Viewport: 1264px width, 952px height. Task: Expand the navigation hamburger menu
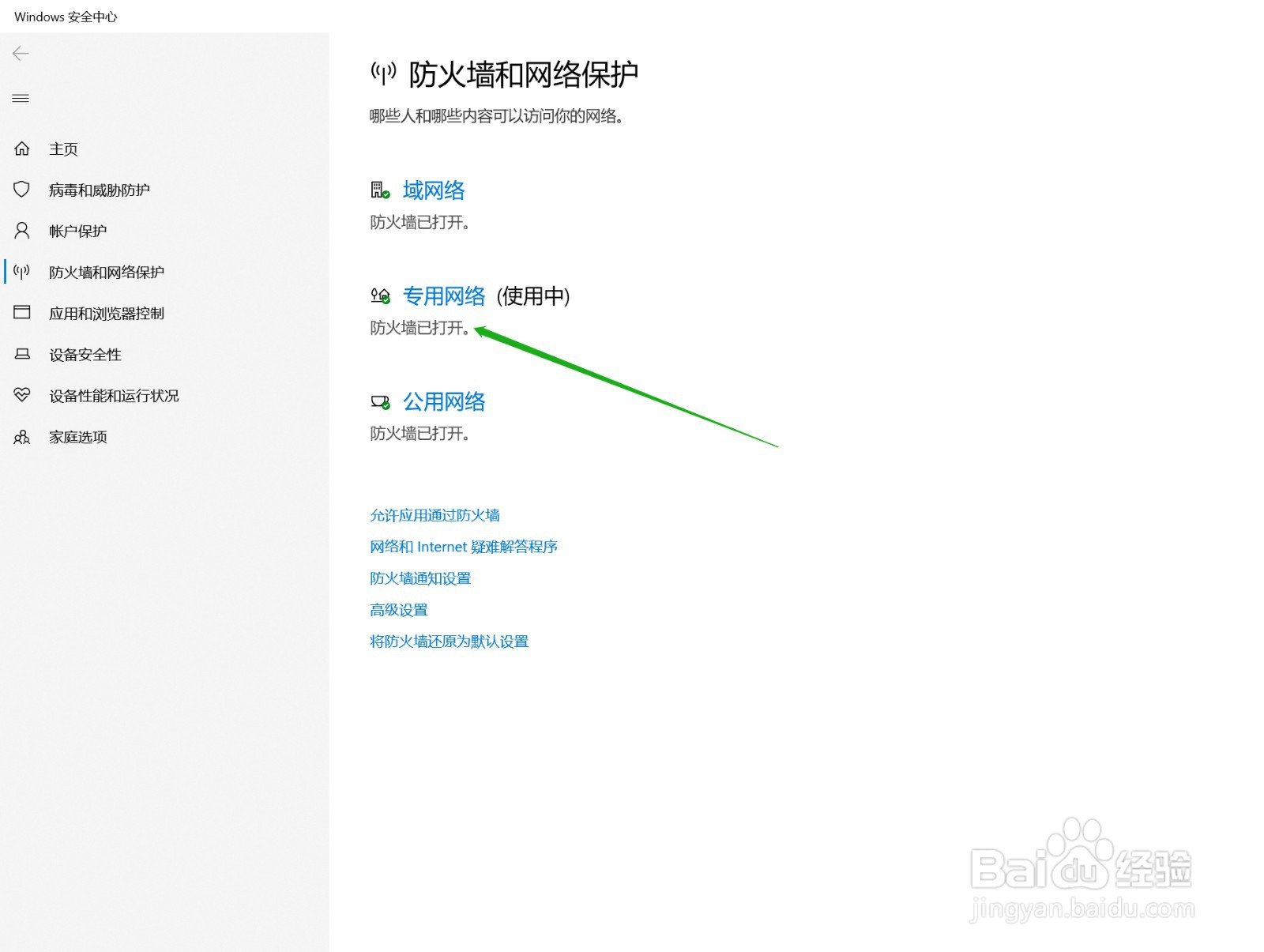(x=21, y=98)
